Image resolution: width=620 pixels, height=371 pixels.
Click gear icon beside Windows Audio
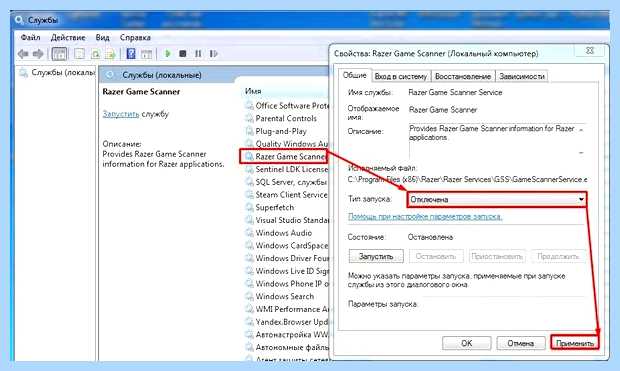(249, 233)
